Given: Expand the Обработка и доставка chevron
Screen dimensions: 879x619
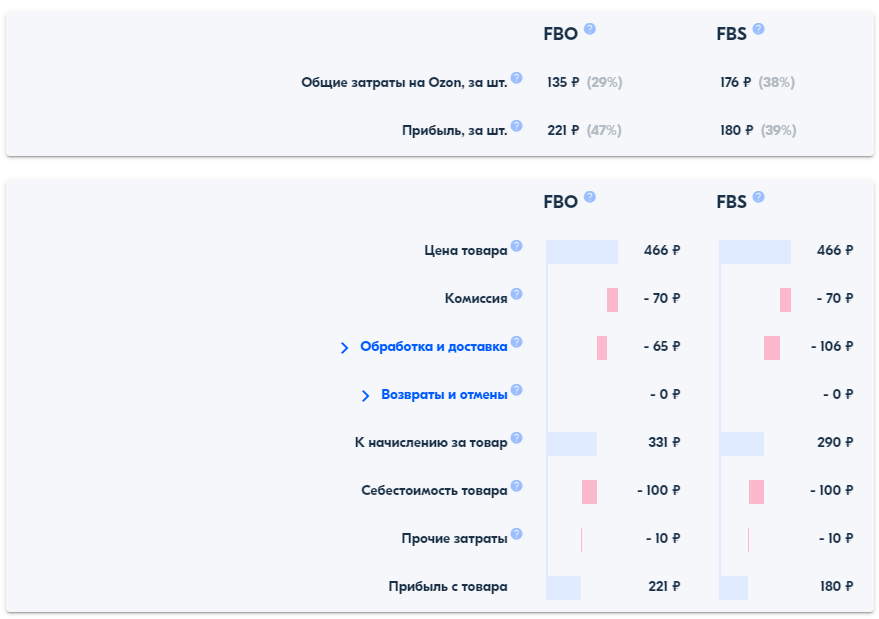Looking at the screenshot, I should coord(345,347).
